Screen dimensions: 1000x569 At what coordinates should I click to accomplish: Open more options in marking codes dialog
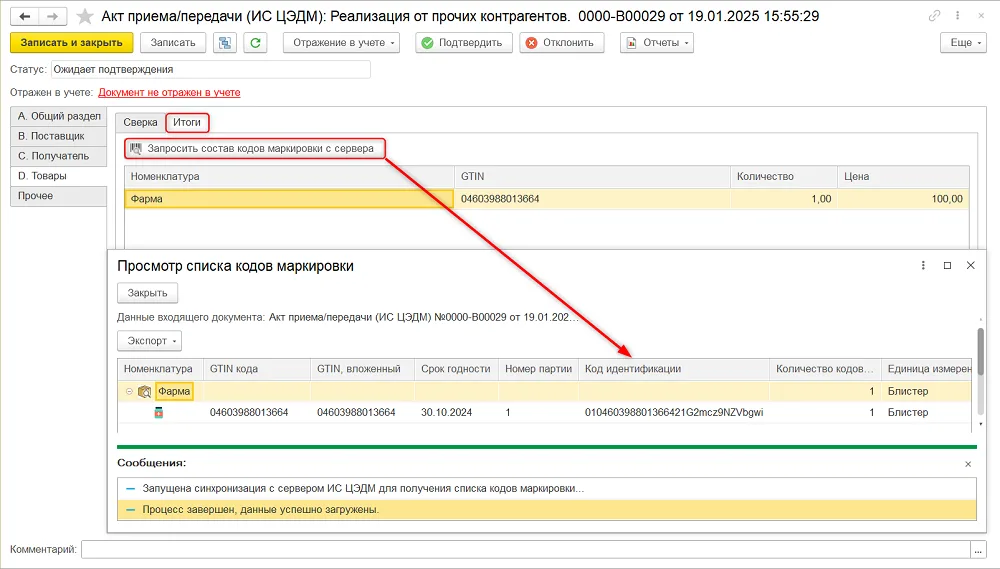923,265
